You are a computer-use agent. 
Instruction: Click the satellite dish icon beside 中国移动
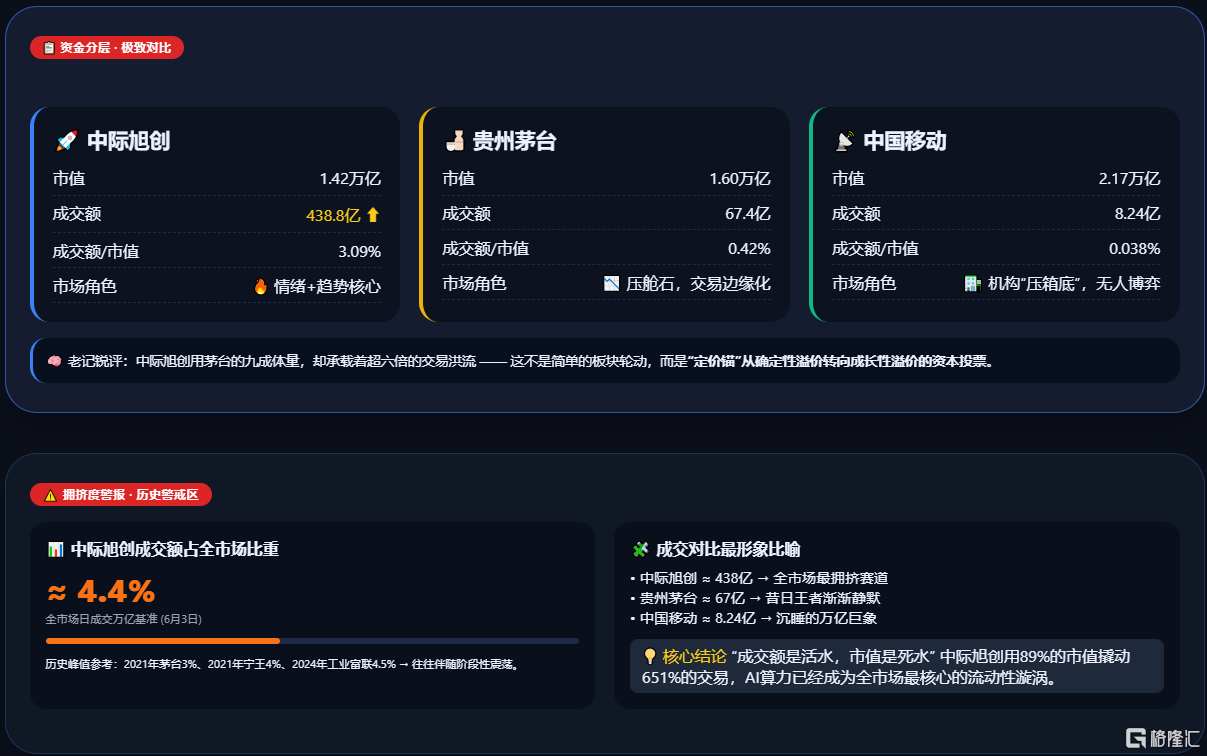[845, 141]
